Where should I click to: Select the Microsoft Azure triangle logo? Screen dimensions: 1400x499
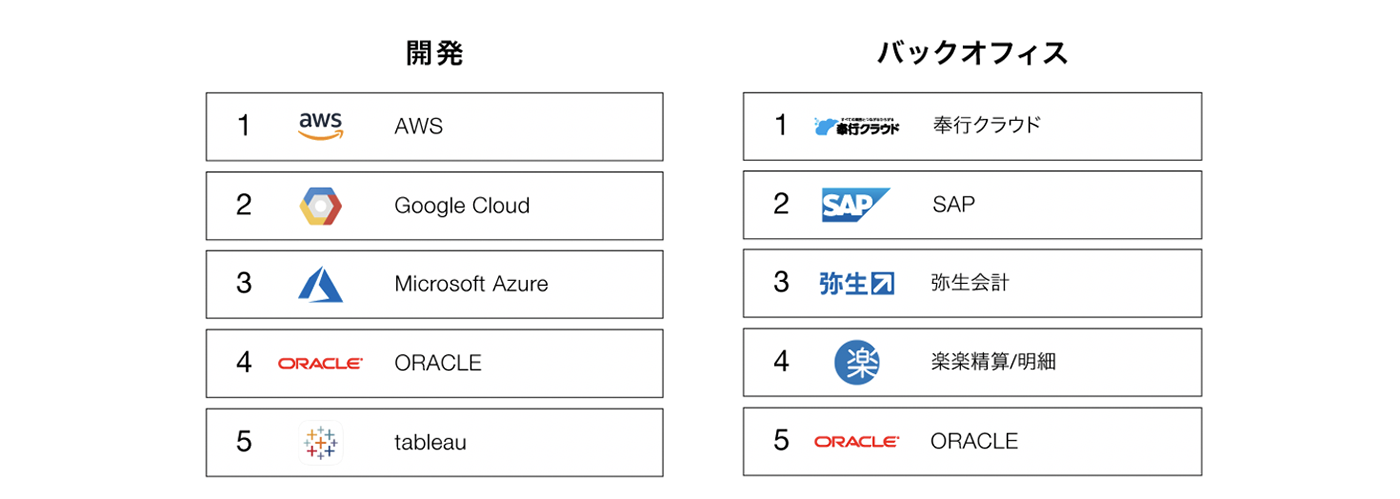320,284
